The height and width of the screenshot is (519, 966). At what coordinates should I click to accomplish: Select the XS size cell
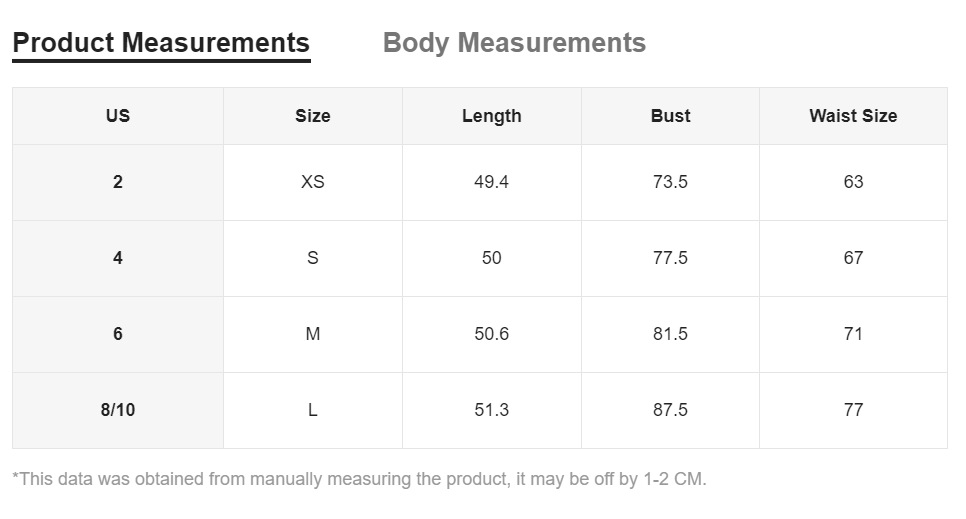pos(312,182)
